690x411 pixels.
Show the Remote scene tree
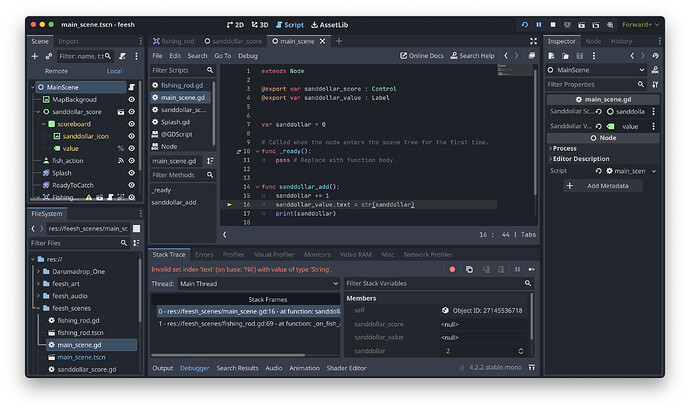(x=56, y=71)
